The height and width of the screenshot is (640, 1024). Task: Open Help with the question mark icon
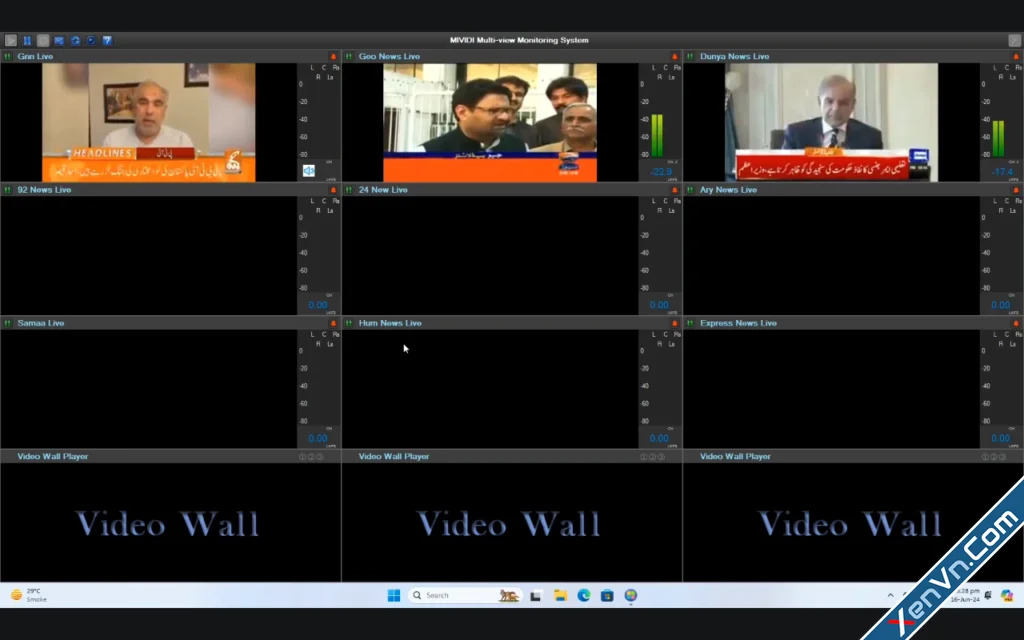pos(107,40)
